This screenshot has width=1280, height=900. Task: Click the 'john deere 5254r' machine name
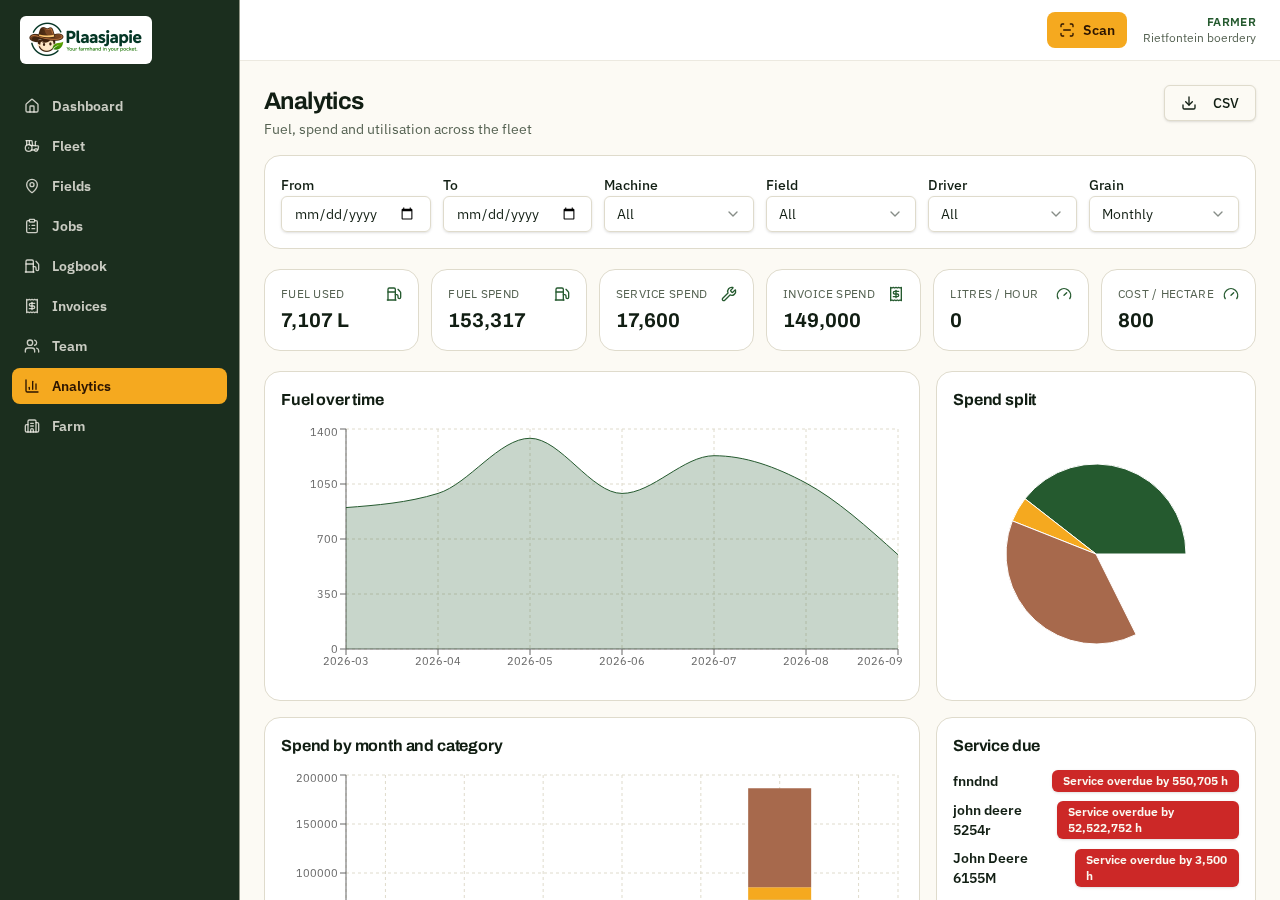coord(987,820)
